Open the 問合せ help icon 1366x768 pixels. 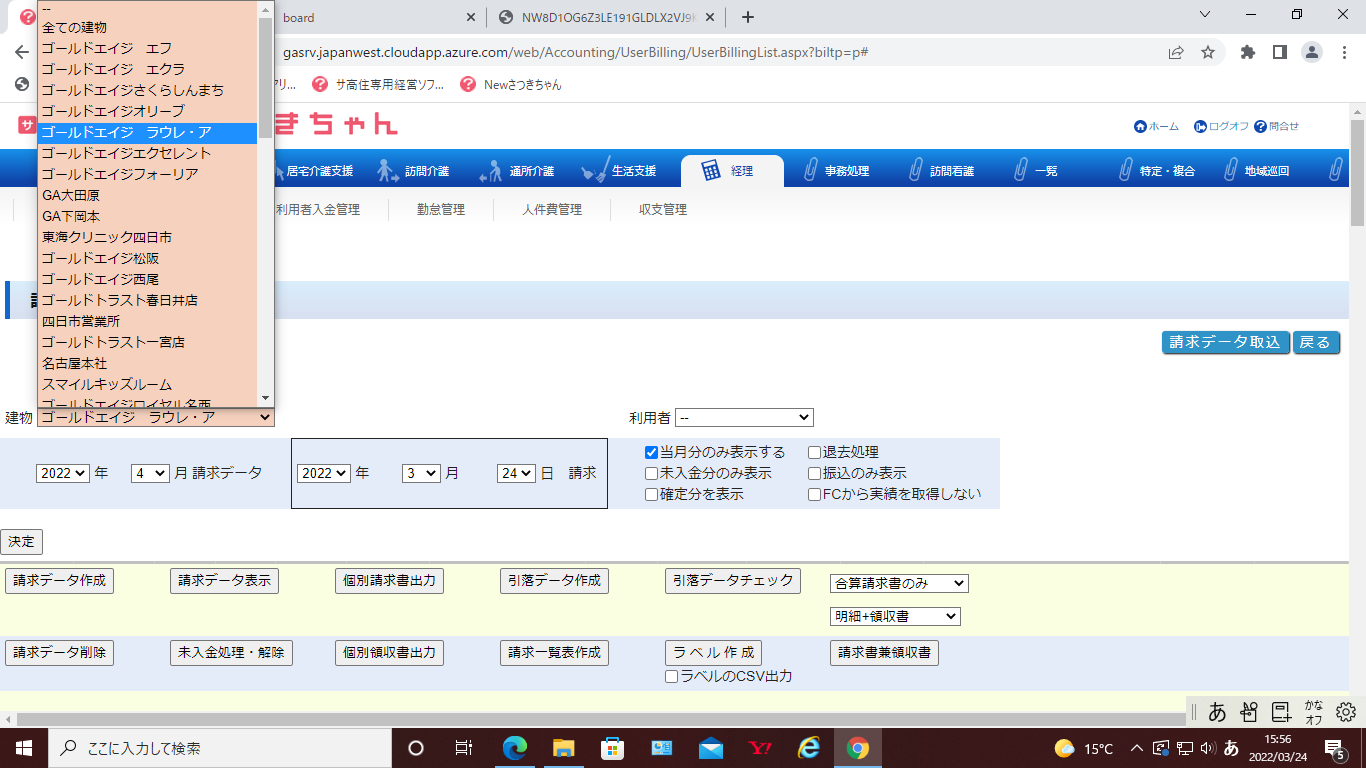(1260, 126)
